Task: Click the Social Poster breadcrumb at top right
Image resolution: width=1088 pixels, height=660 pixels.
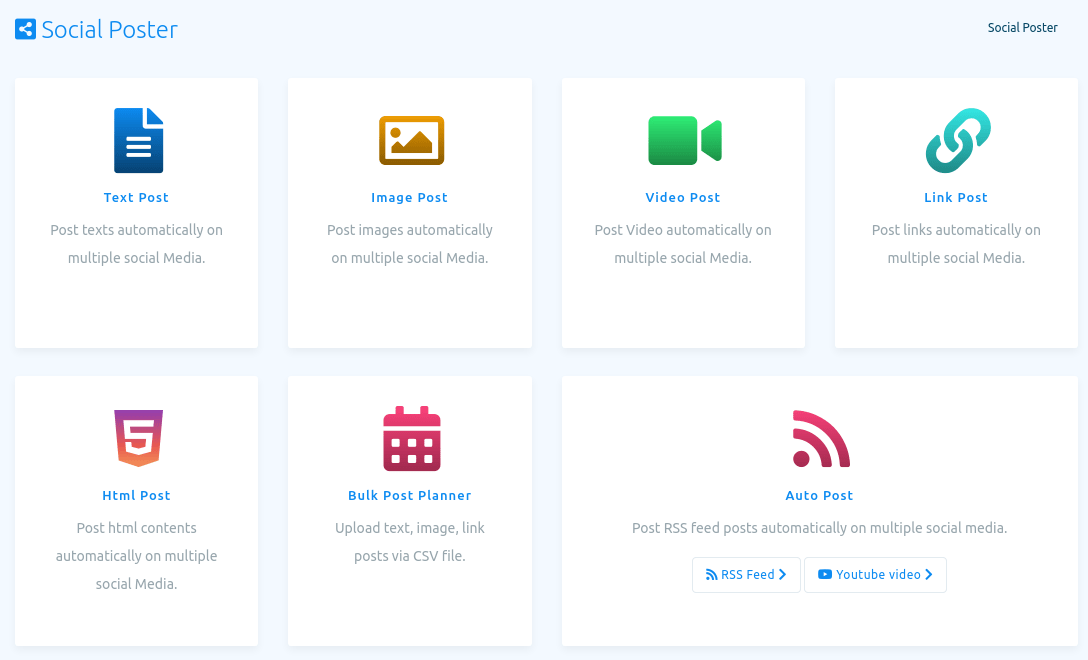Action: point(1022,28)
